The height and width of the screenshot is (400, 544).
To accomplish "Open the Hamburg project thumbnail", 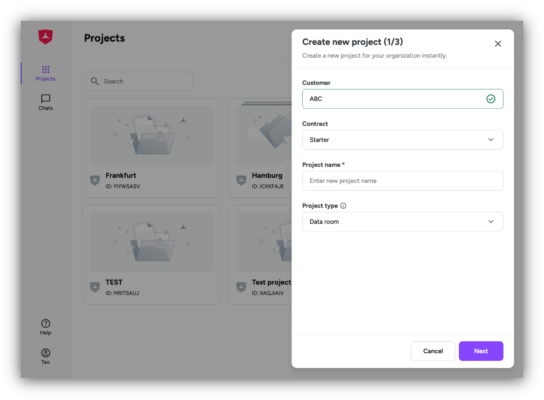I will tap(264, 135).
